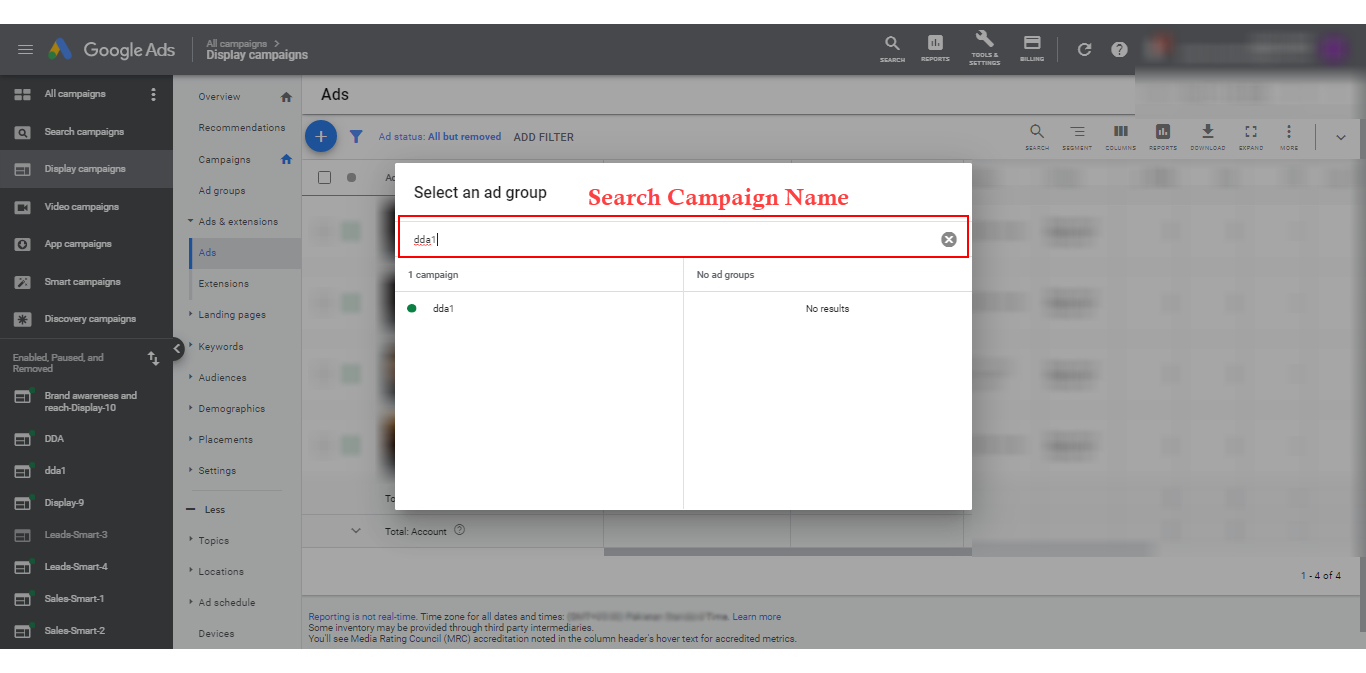Open Extensions page
This screenshot has width=1366, height=673.
pos(223,283)
